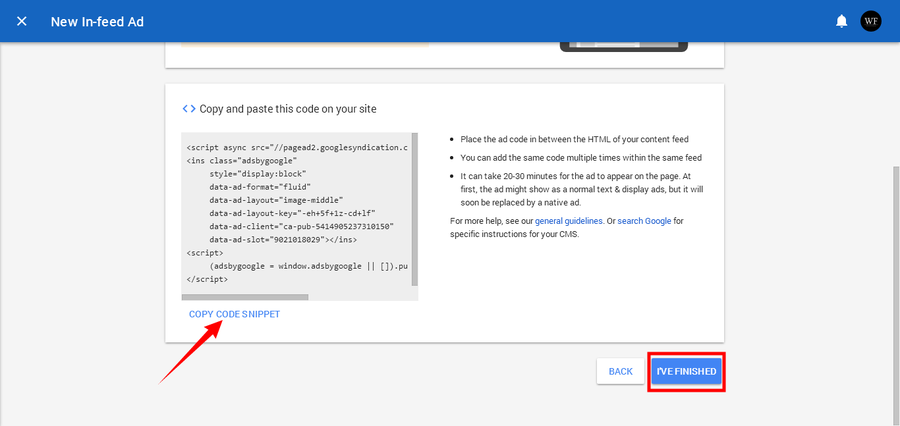Screen dimensions: 900x426
Task: Click the script async src line
Action: (x=297, y=147)
